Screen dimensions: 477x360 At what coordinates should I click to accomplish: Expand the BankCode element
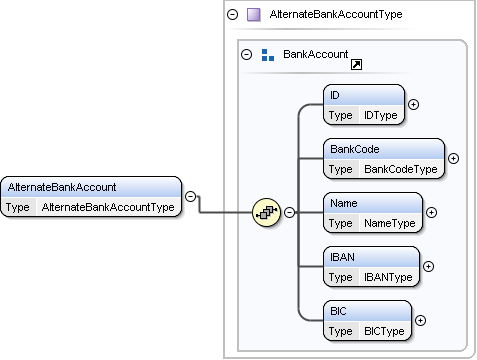(x=453, y=158)
